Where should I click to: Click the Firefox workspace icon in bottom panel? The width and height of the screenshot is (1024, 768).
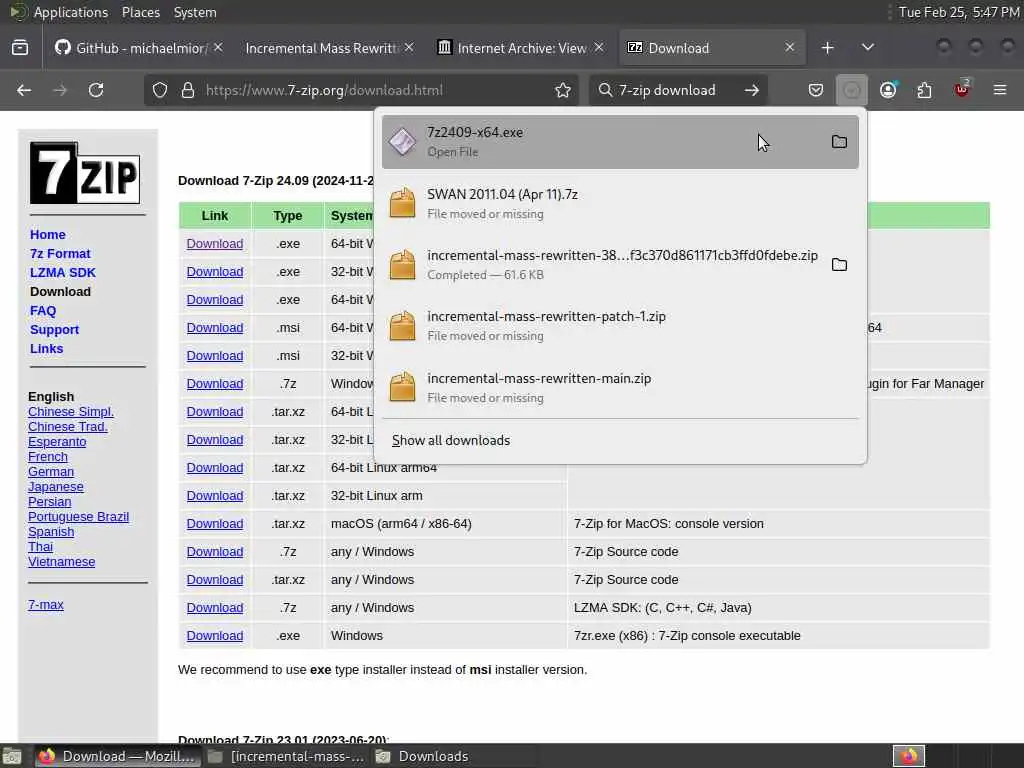pos(908,756)
